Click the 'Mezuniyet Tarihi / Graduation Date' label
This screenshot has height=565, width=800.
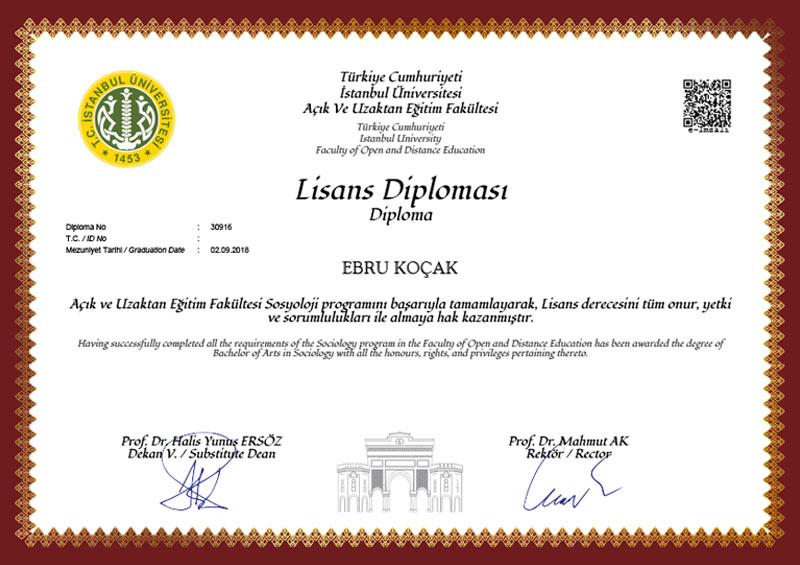[125, 250]
